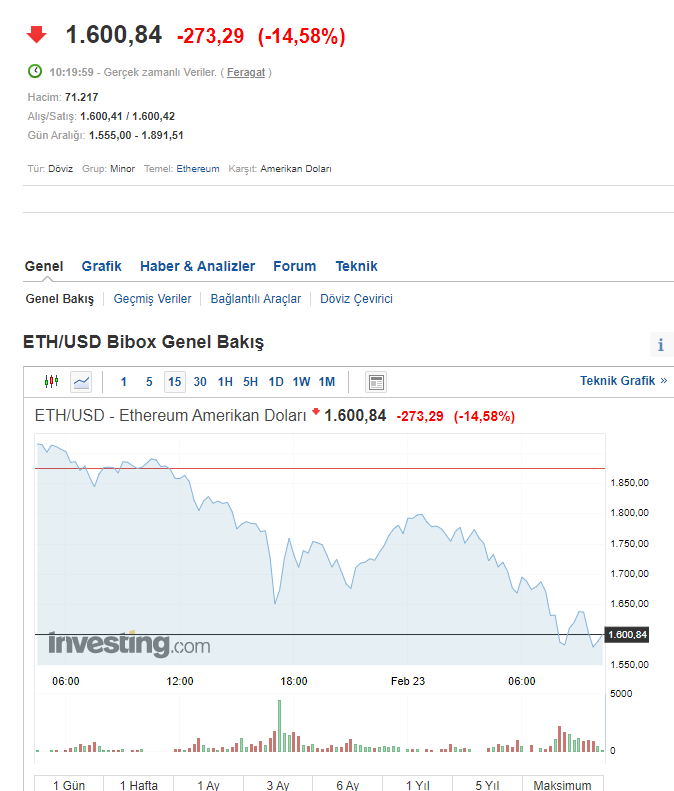
Task: Set chart interval to 1D
Action: [276, 381]
